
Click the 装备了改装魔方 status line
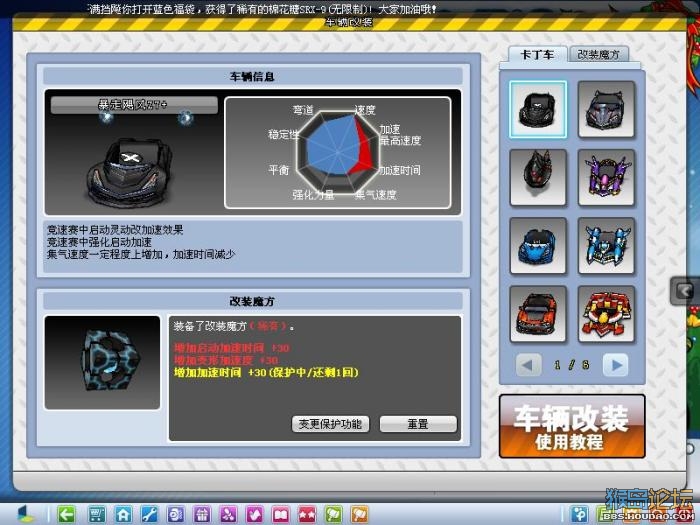tap(233, 326)
